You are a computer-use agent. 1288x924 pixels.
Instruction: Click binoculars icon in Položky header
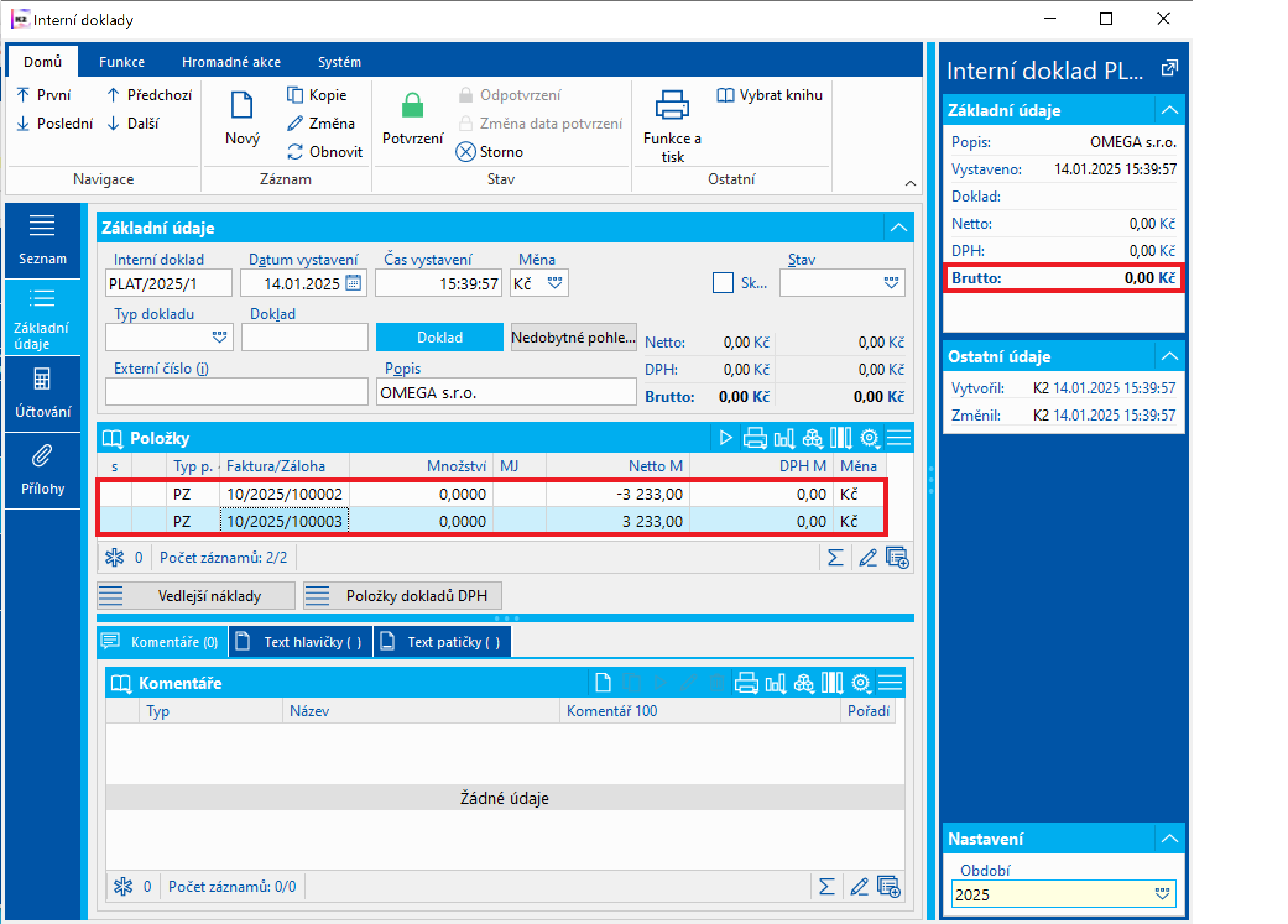[812, 438]
